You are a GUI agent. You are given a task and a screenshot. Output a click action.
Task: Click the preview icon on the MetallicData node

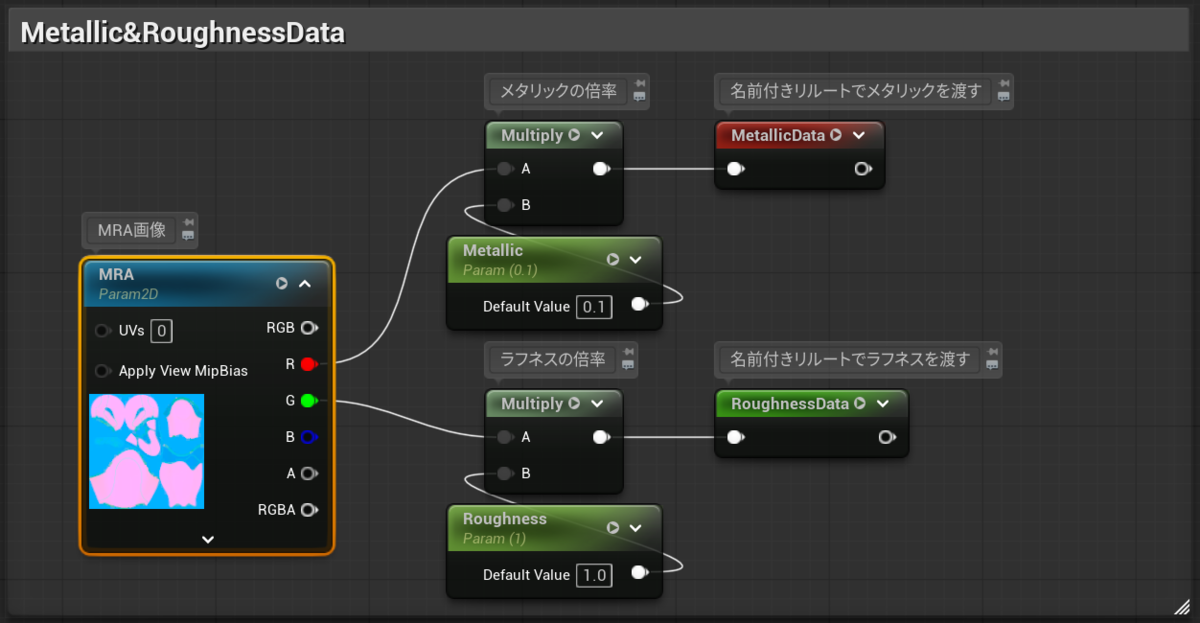(836, 135)
